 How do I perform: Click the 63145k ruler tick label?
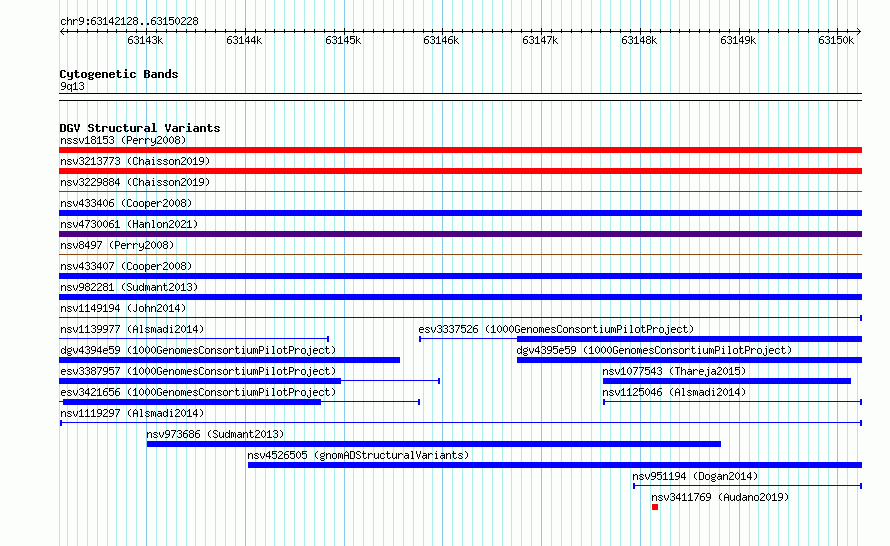click(x=343, y=40)
